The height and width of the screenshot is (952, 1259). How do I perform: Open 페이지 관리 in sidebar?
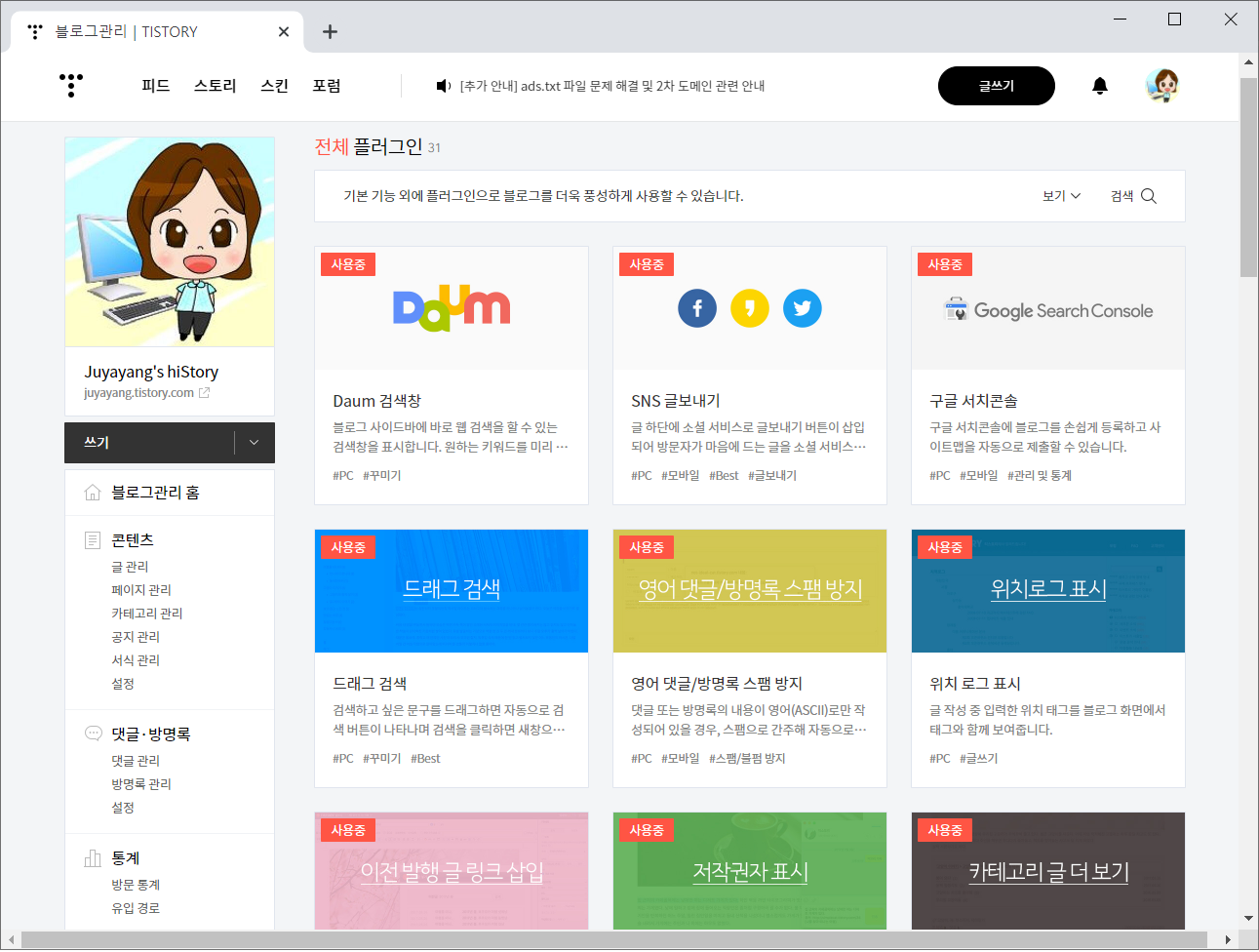coord(141,590)
